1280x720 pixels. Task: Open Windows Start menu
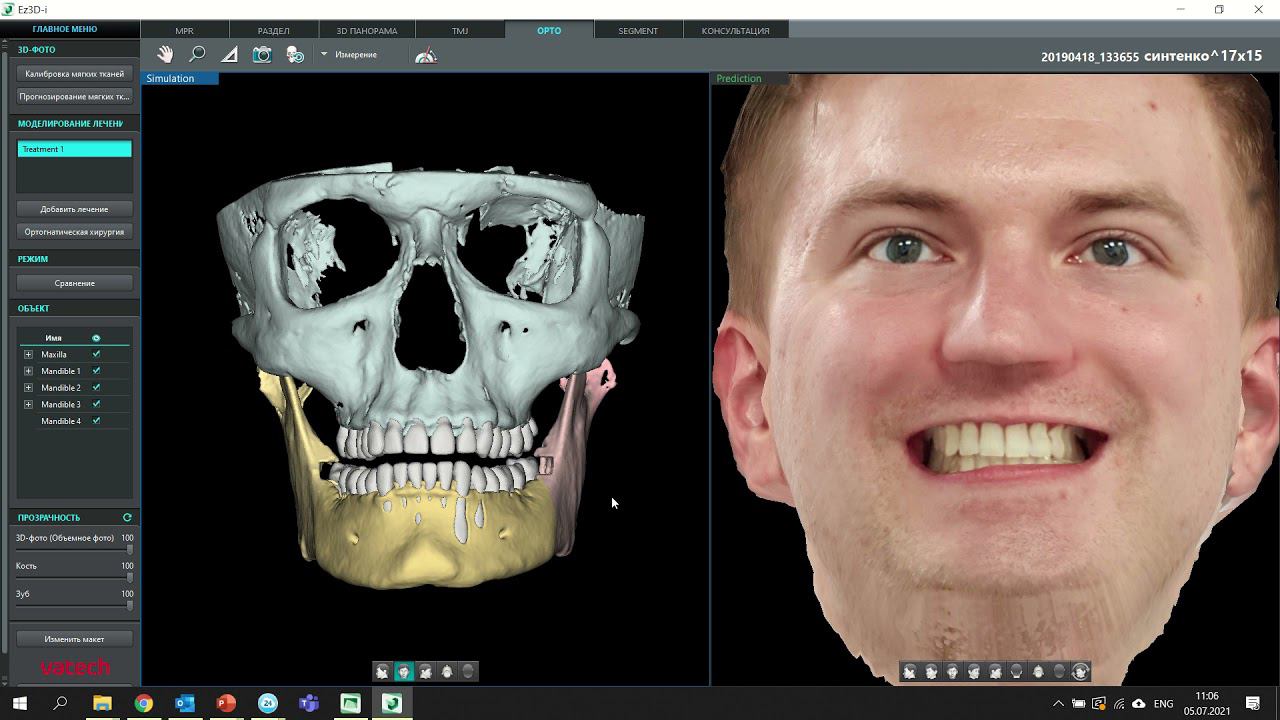[x=19, y=703]
